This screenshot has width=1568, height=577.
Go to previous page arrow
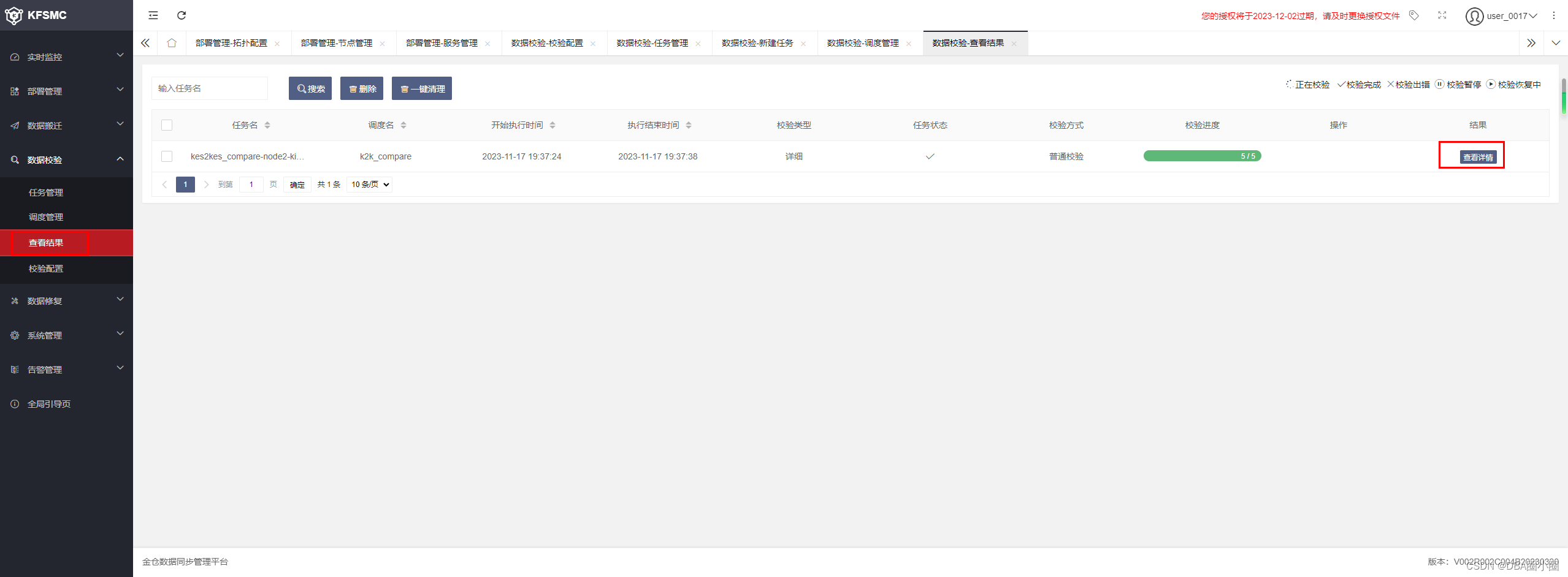click(x=164, y=185)
